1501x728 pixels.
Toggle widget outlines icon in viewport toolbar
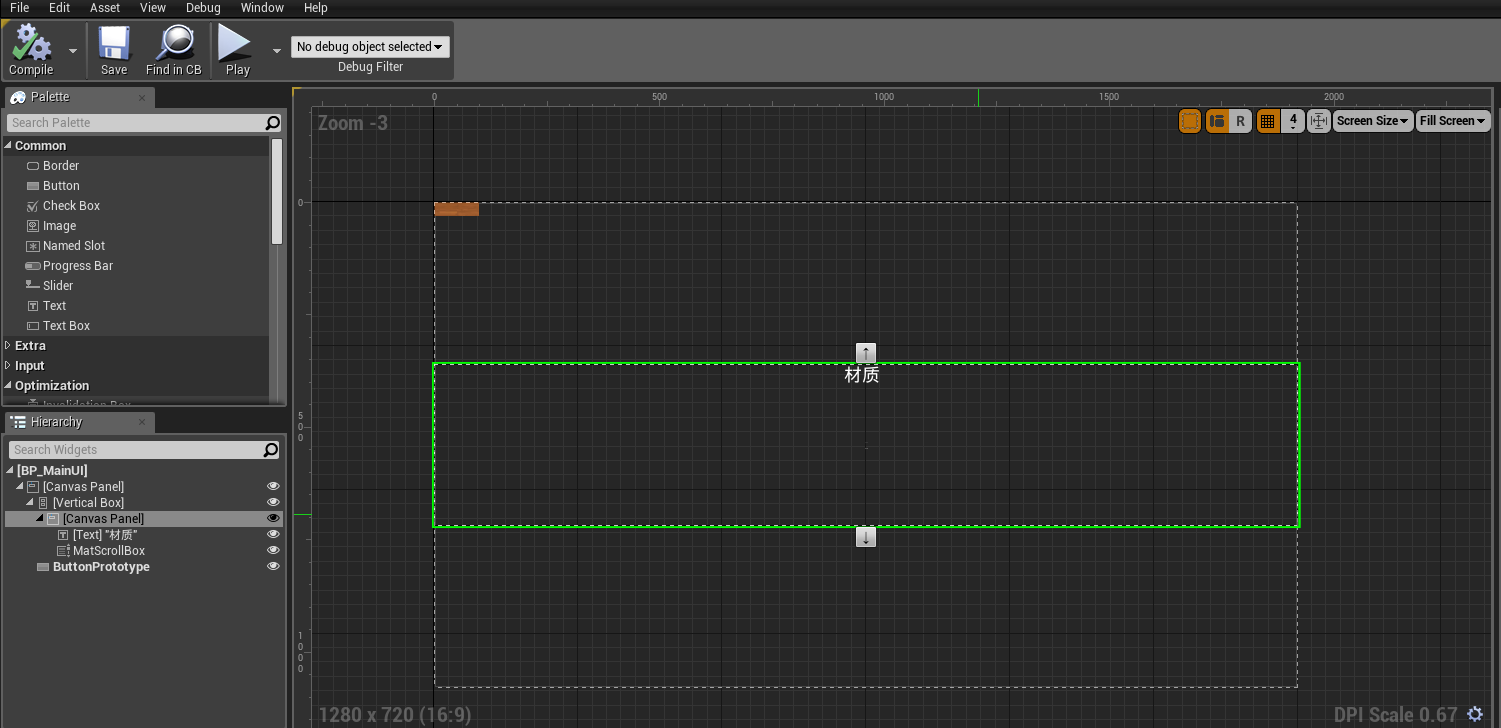1190,121
